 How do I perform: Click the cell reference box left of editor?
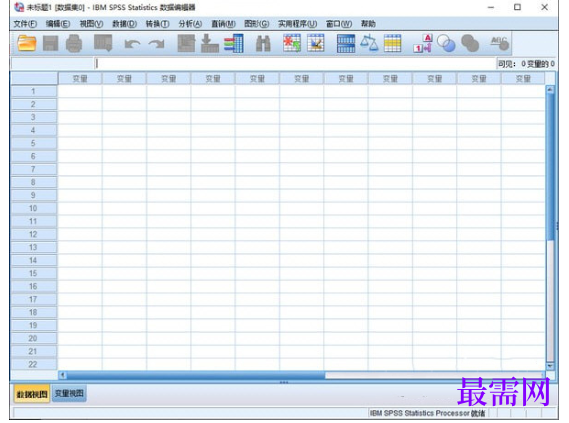(x=52, y=64)
